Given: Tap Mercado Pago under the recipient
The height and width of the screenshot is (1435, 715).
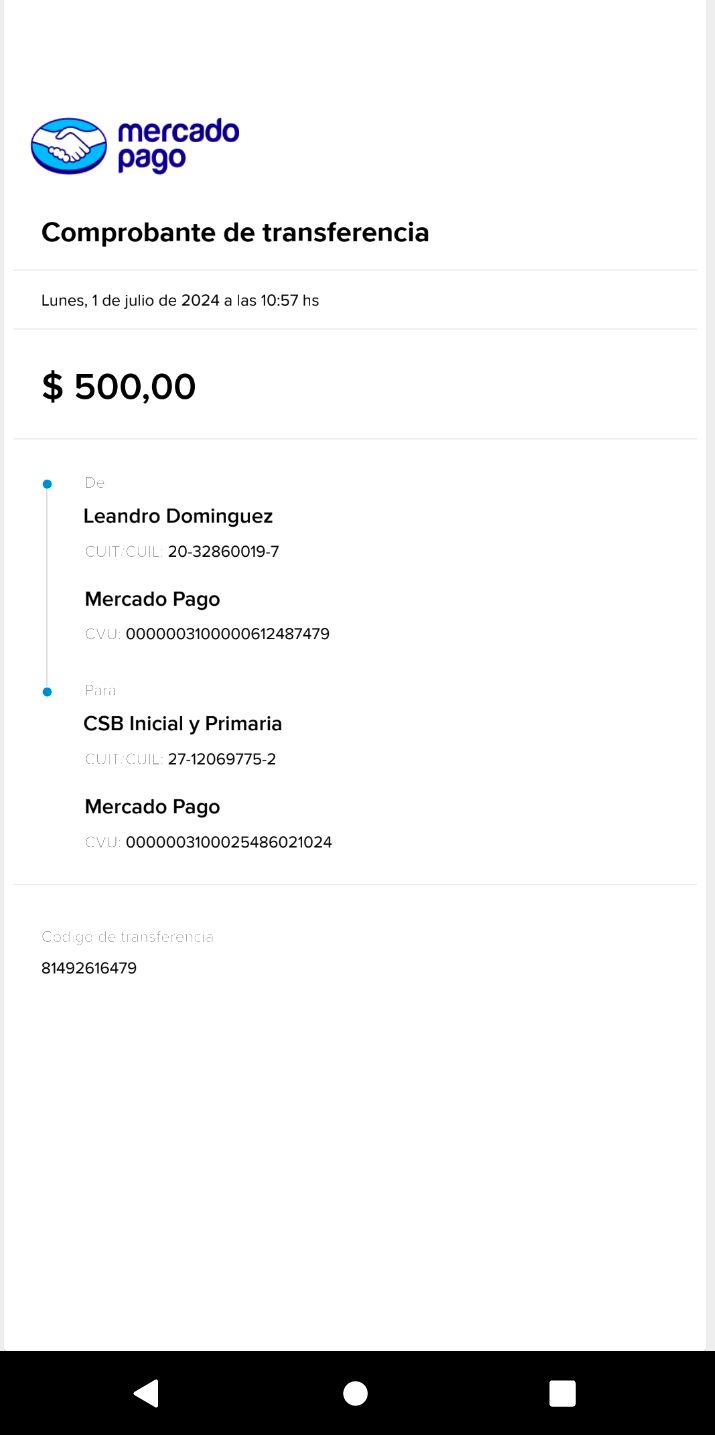Looking at the screenshot, I should click(x=152, y=806).
